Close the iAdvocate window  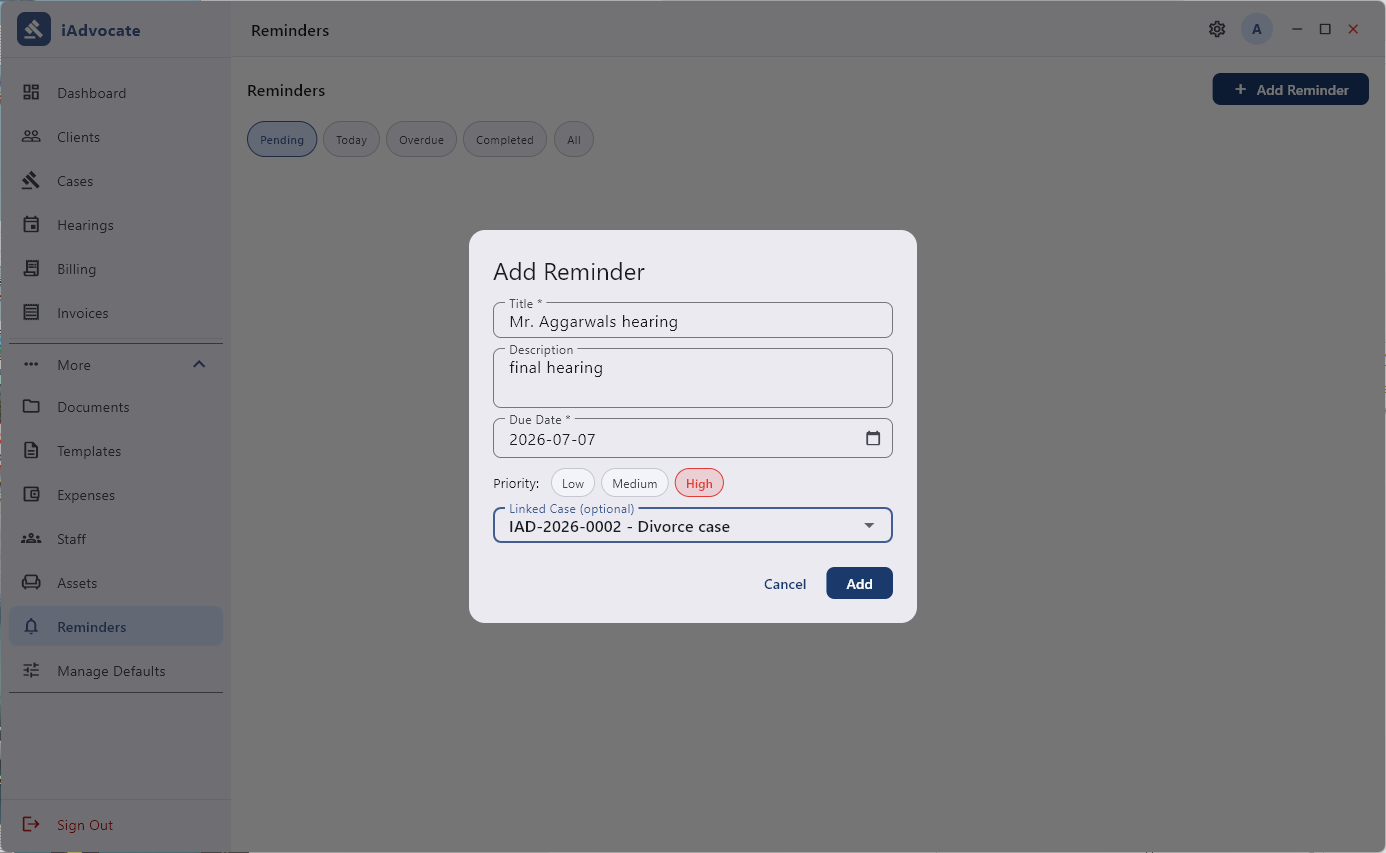tap(1353, 29)
